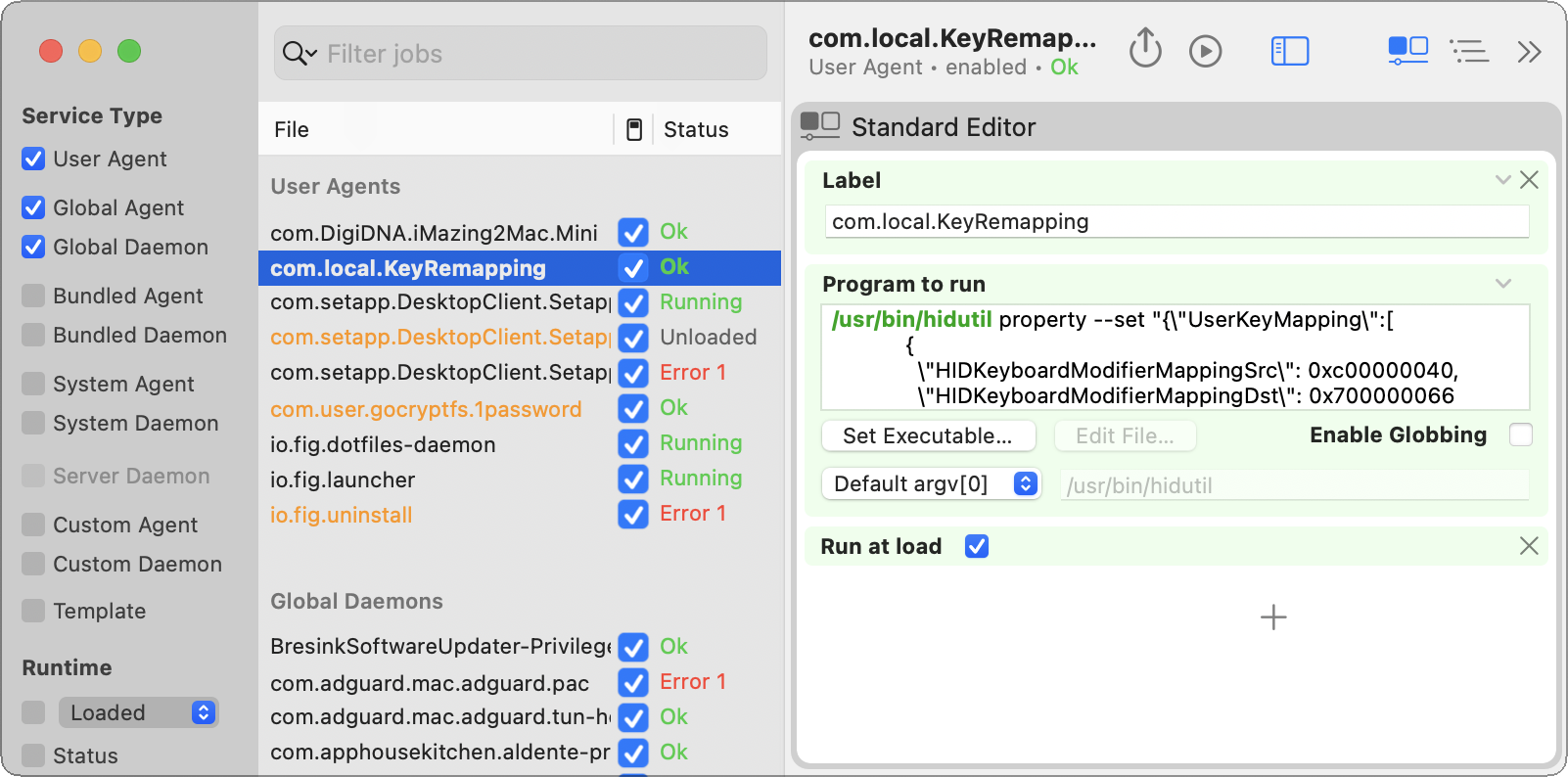This screenshot has height=777, width=1568.
Task: Click into the Filter jobs search field
Action: coord(538,54)
